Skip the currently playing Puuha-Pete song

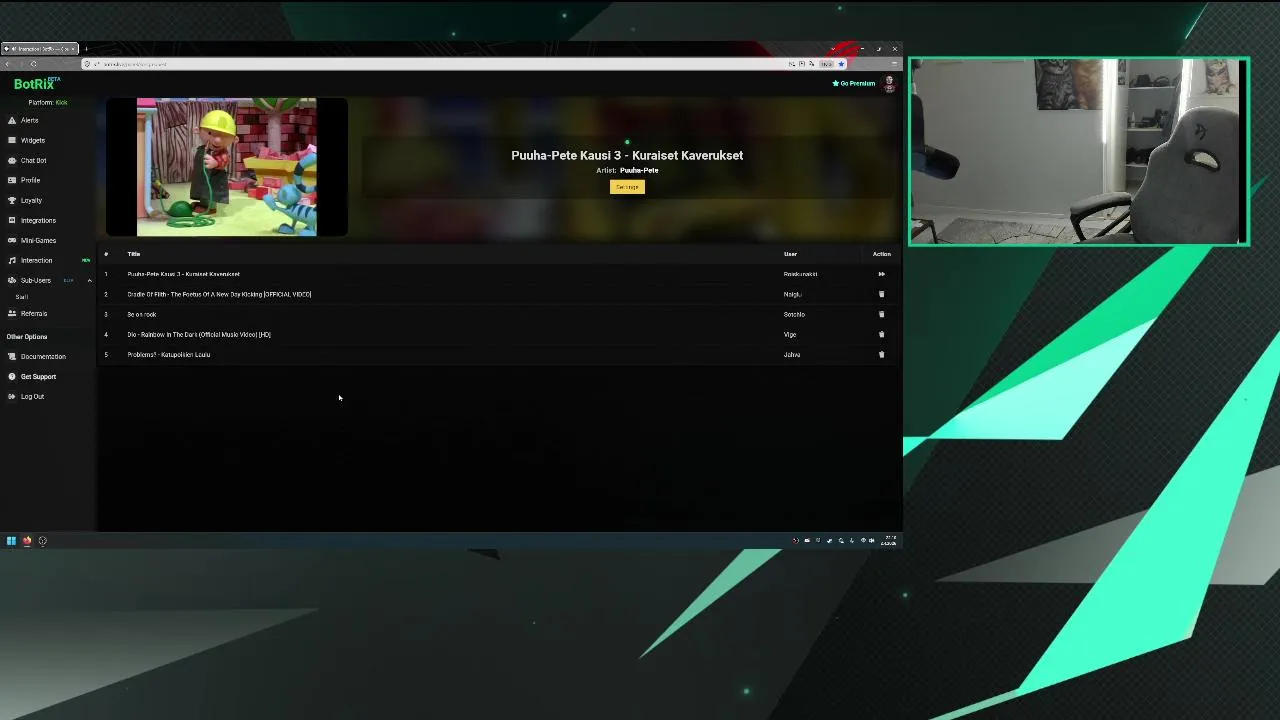coord(881,274)
